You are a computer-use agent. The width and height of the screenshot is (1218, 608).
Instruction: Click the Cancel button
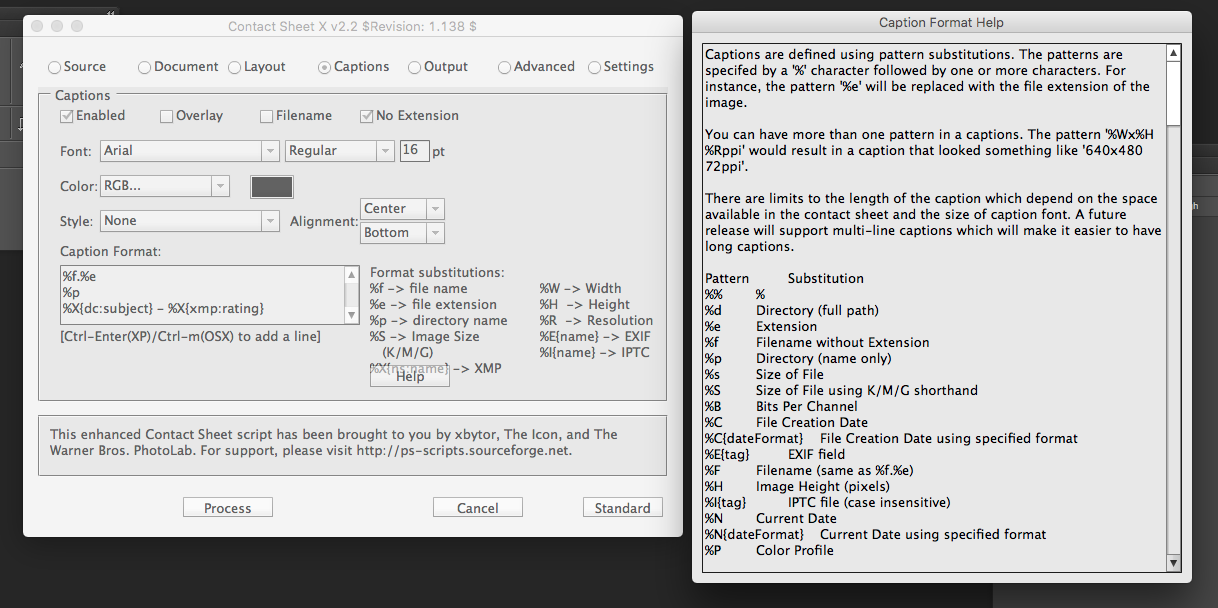[x=478, y=508]
